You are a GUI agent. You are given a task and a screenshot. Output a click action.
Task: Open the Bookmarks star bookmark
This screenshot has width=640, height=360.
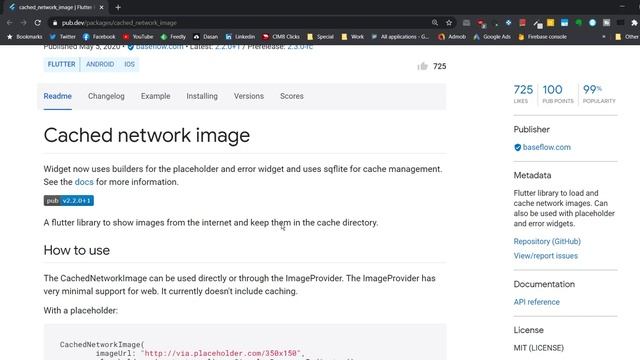(x=25, y=37)
